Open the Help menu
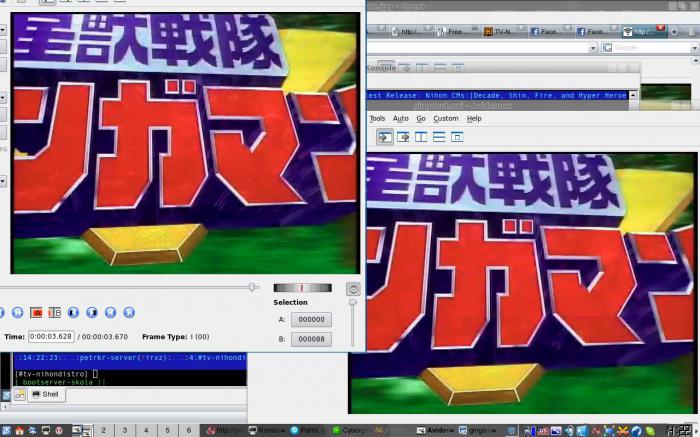 coord(474,118)
